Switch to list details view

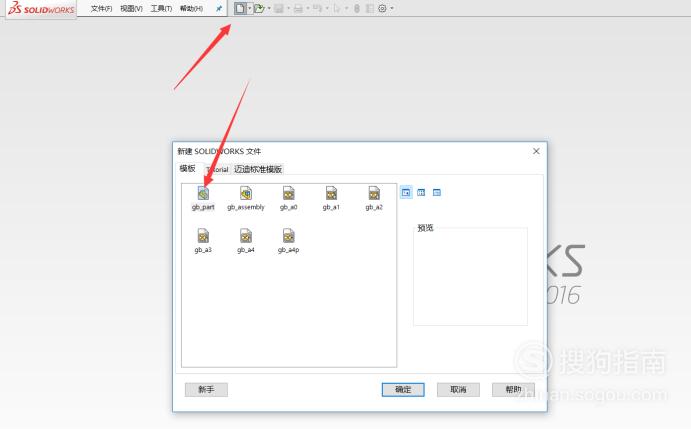437,192
